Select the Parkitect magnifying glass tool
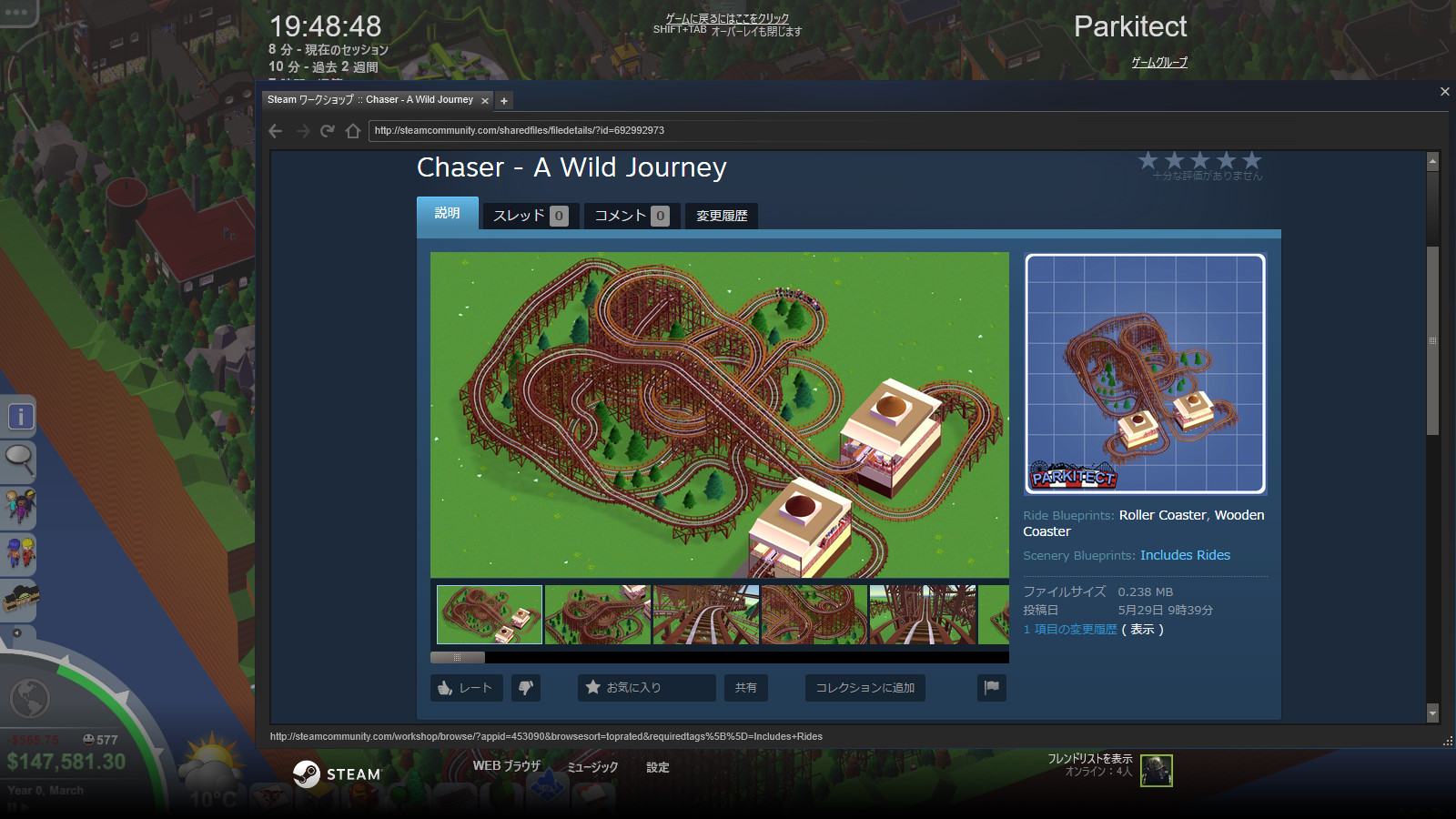The width and height of the screenshot is (1456, 819). pyautogui.click(x=20, y=460)
